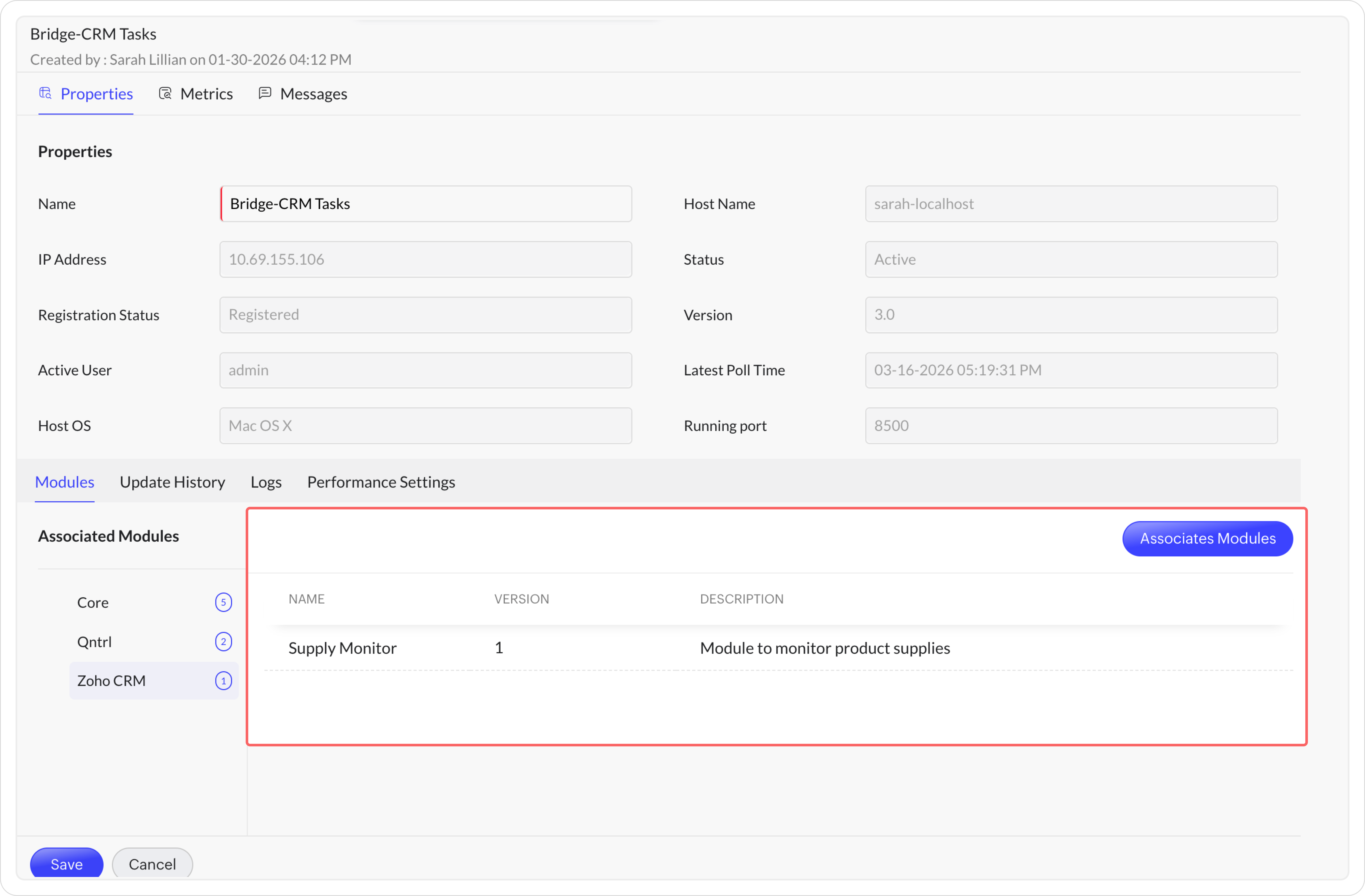Click the Messages tab icon
This screenshot has width=1365, height=896.
coord(264,93)
